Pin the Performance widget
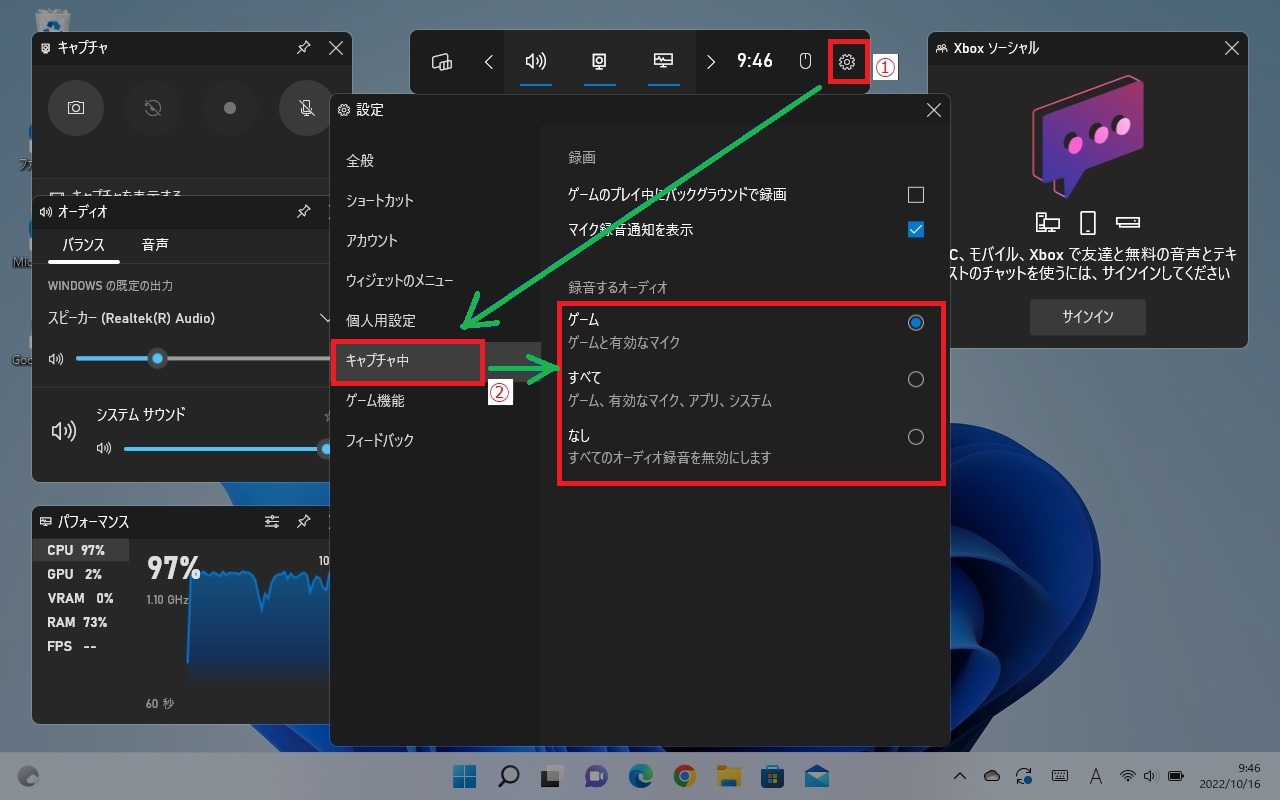Image resolution: width=1280 pixels, height=800 pixels. click(x=304, y=521)
